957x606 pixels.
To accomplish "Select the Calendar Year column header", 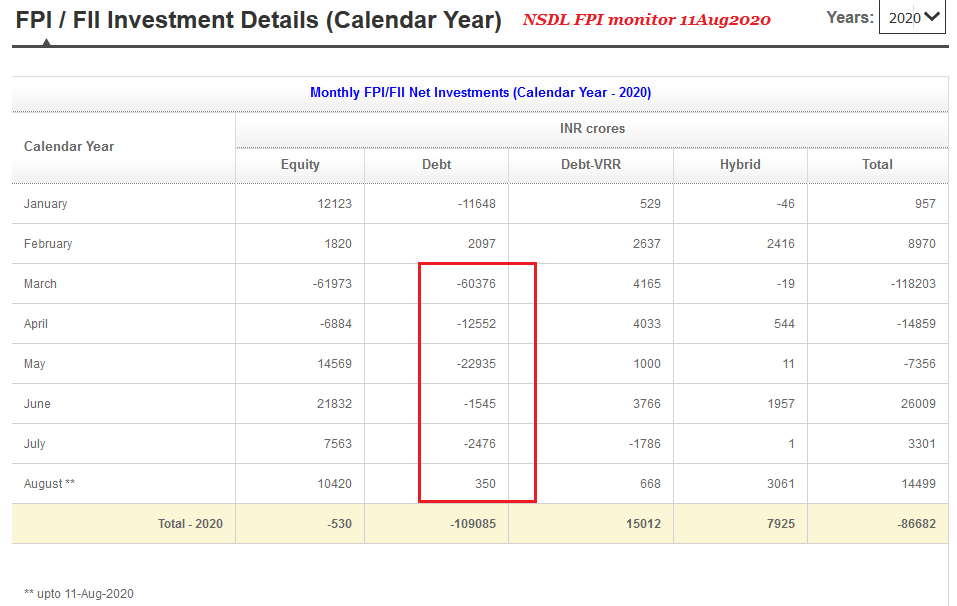I will point(69,146).
